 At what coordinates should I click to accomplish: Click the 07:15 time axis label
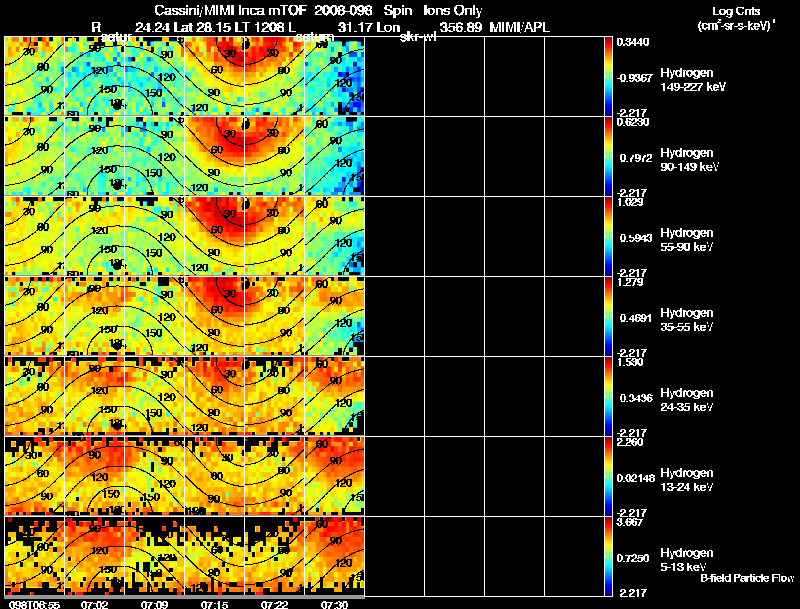tap(214, 604)
